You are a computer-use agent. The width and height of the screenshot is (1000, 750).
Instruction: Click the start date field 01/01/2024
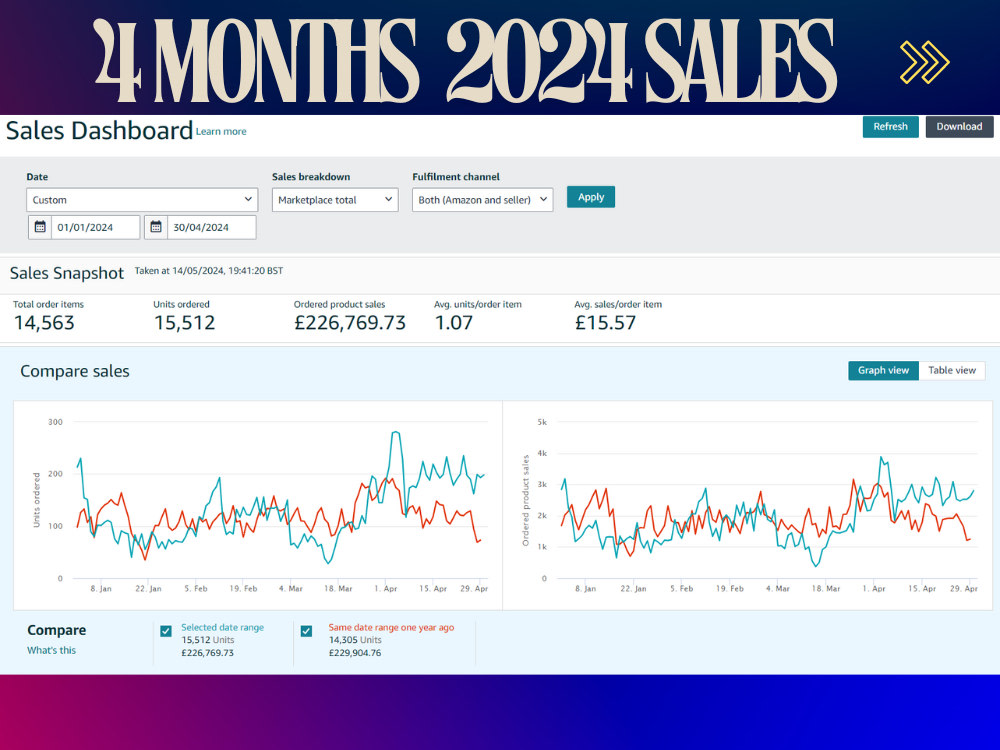pyautogui.click(x=95, y=227)
